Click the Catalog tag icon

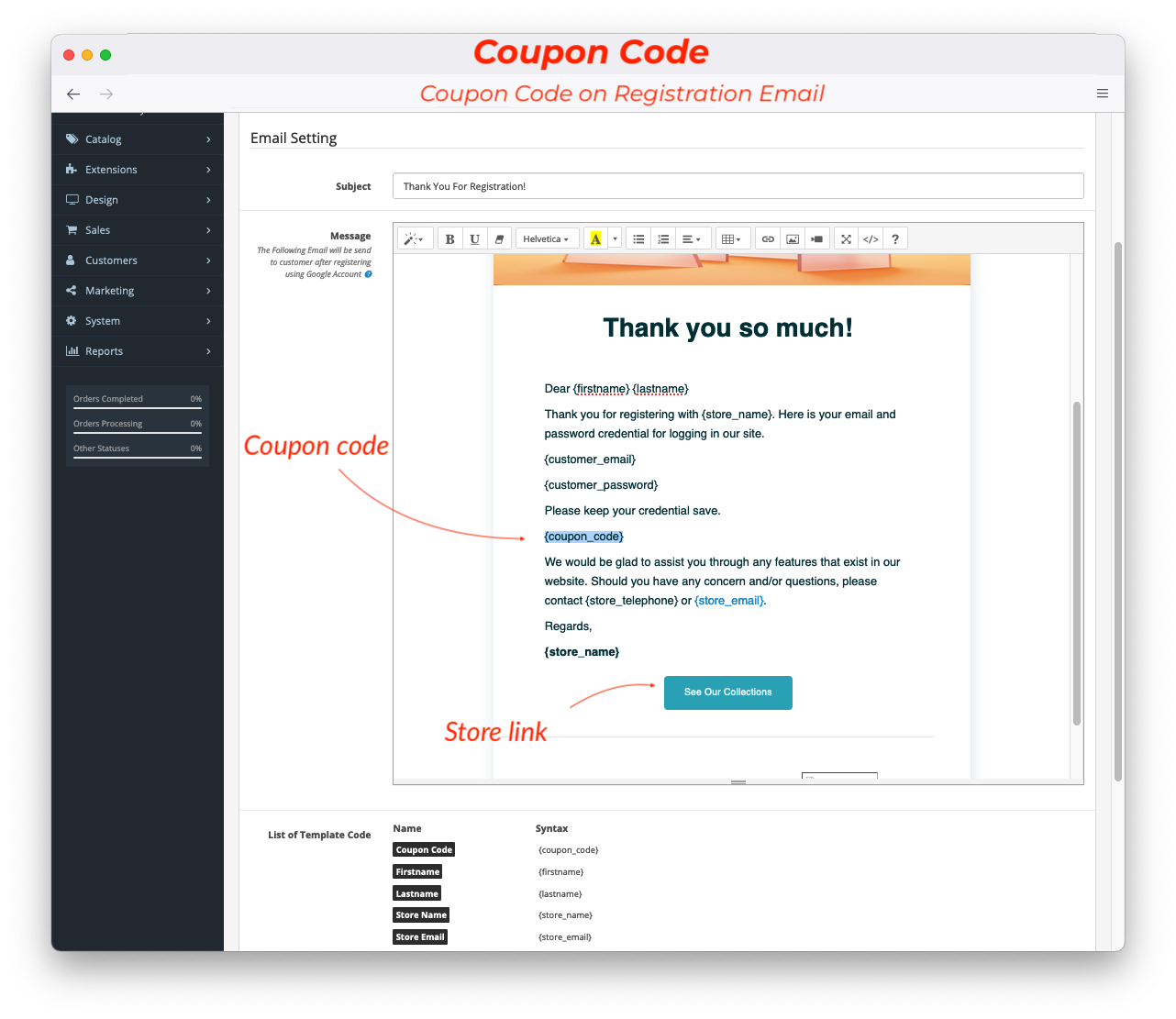(72, 139)
